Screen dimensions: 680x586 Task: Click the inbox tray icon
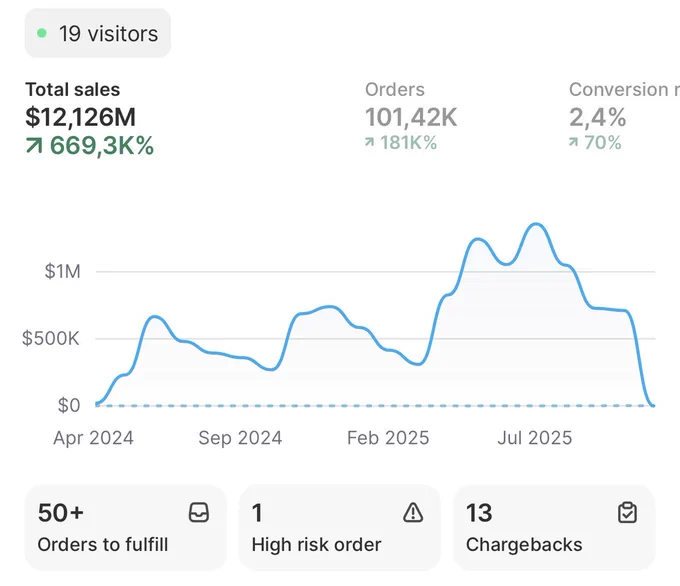point(199,512)
